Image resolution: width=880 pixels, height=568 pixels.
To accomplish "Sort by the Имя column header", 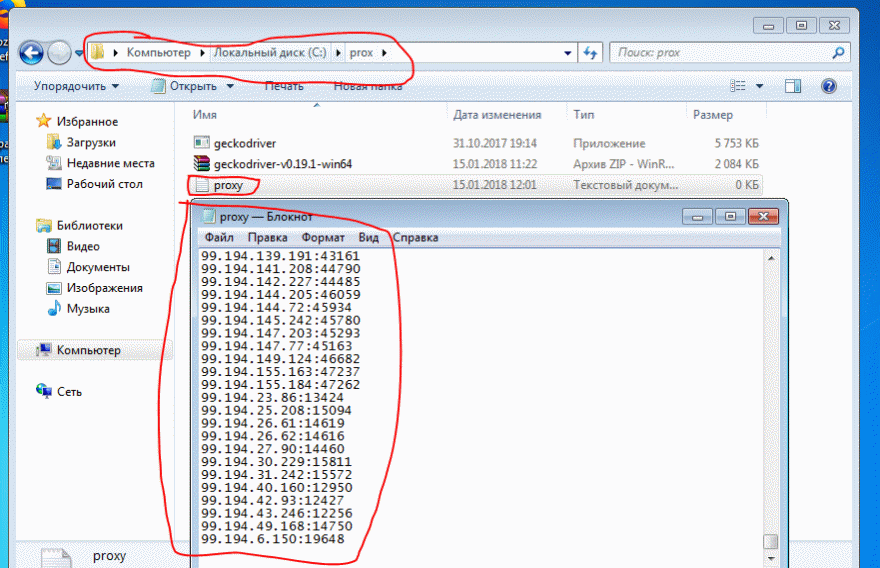I will 205,114.
